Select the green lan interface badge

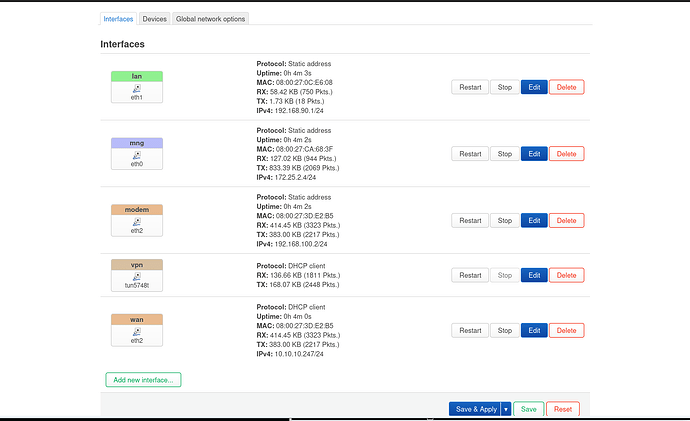[137, 77]
